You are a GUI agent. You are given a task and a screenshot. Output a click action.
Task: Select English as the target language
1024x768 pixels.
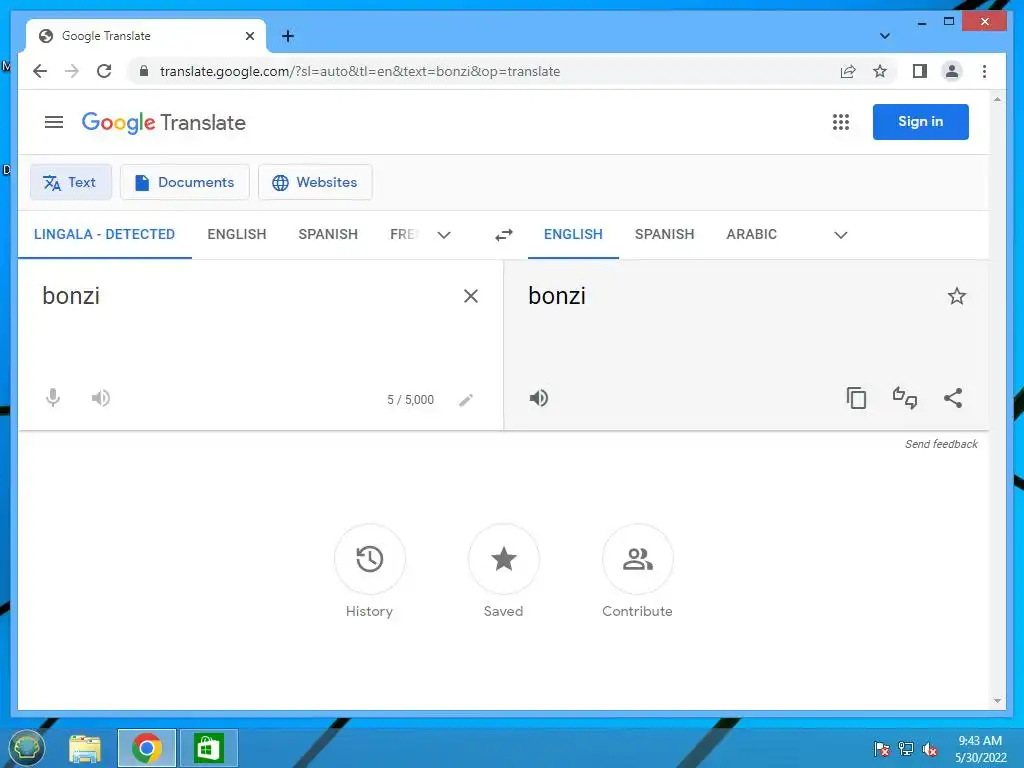click(573, 234)
